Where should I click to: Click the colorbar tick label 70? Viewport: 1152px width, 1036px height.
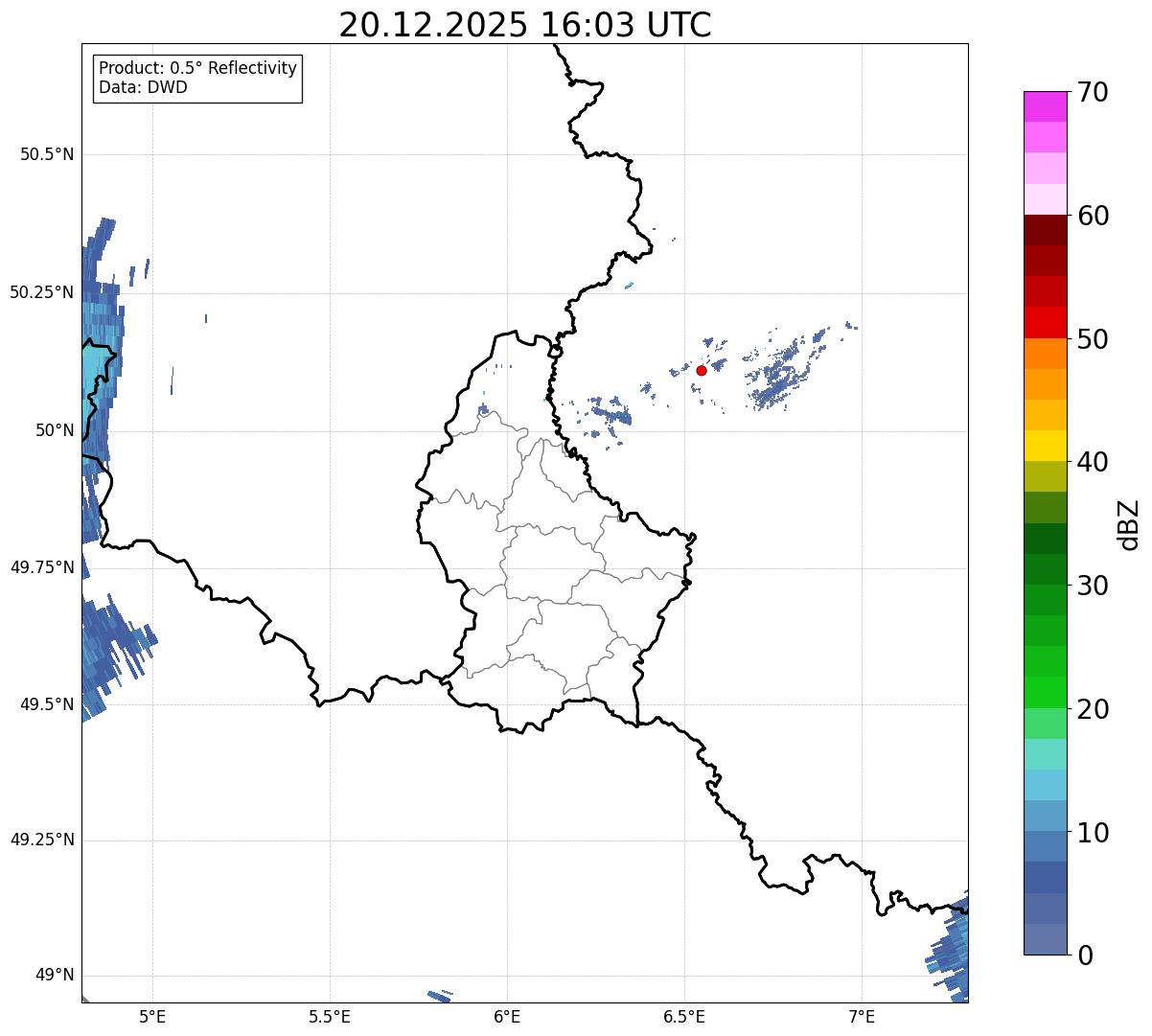point(1093,92)
